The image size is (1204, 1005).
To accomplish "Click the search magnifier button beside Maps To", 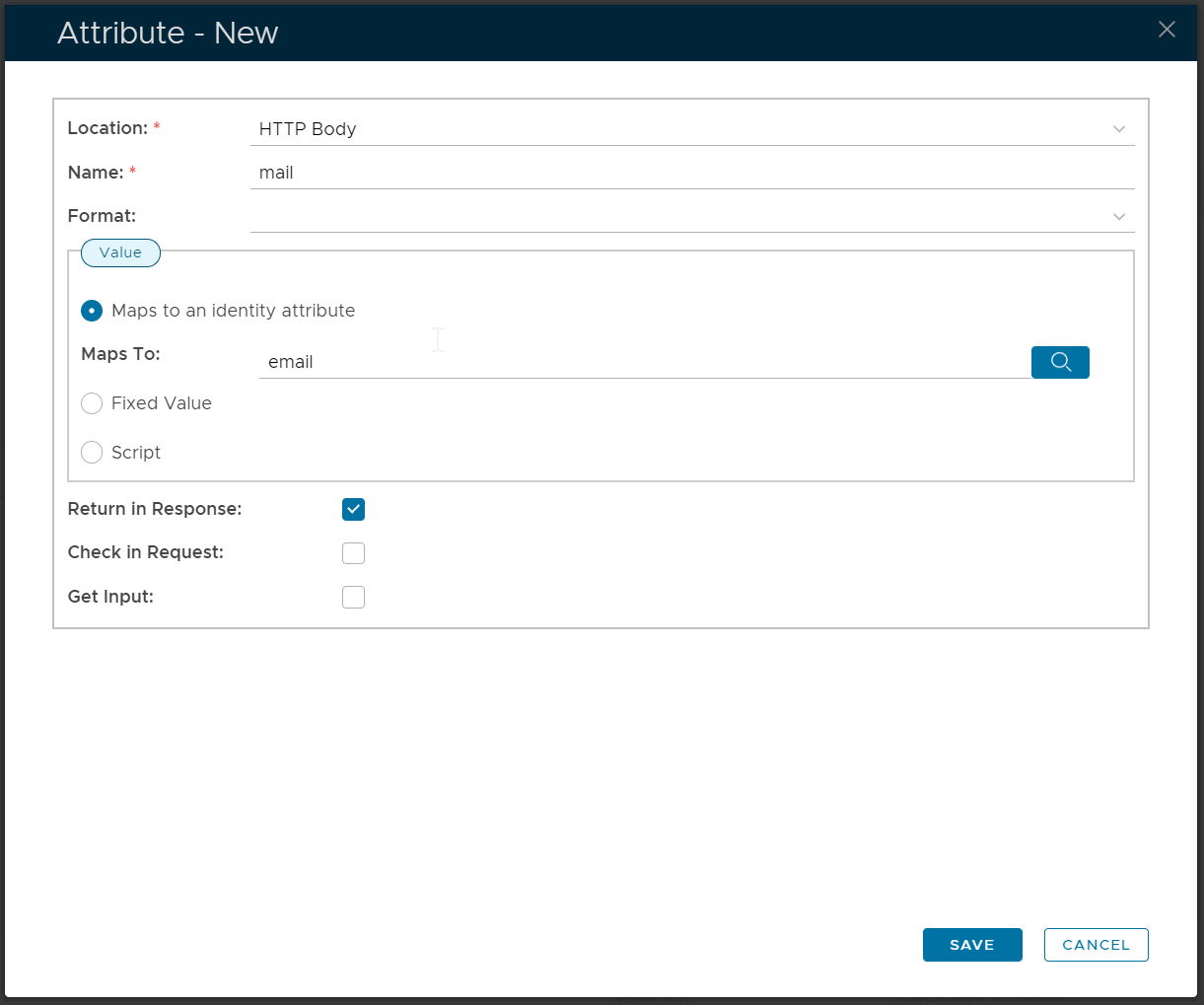I will click(x=1060, y=362).
